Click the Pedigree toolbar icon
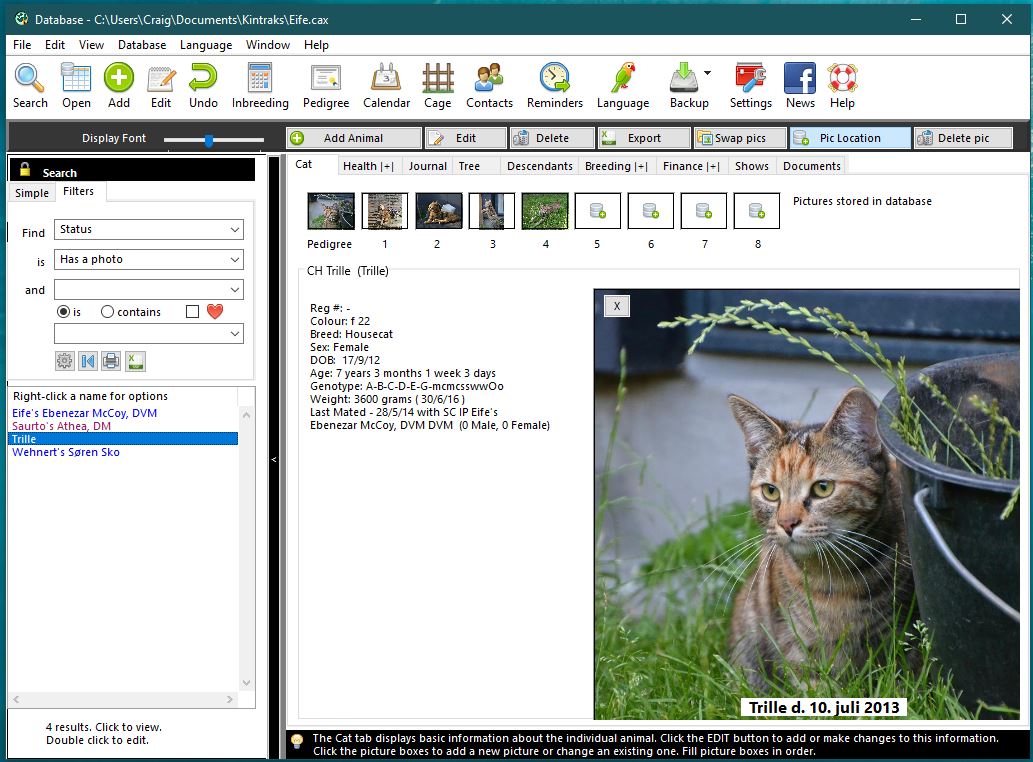This screenshot has width=1033, height=762. tap(326, 85)
